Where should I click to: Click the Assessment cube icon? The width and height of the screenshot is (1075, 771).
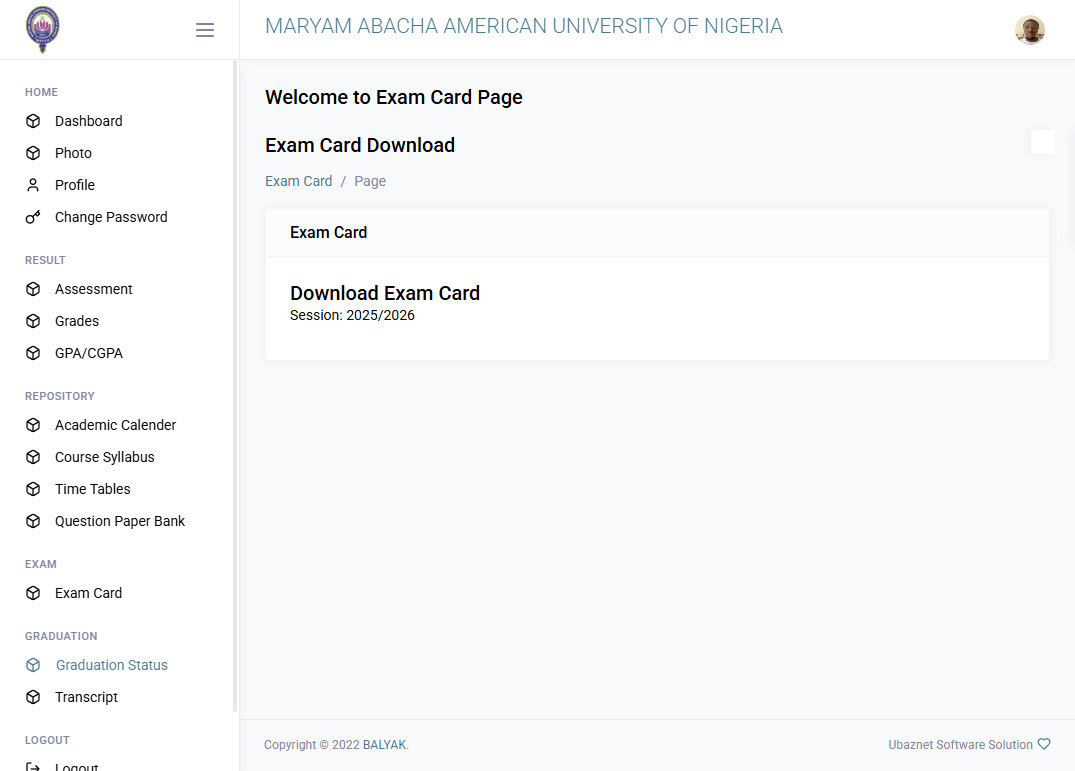tap(33, 289)
